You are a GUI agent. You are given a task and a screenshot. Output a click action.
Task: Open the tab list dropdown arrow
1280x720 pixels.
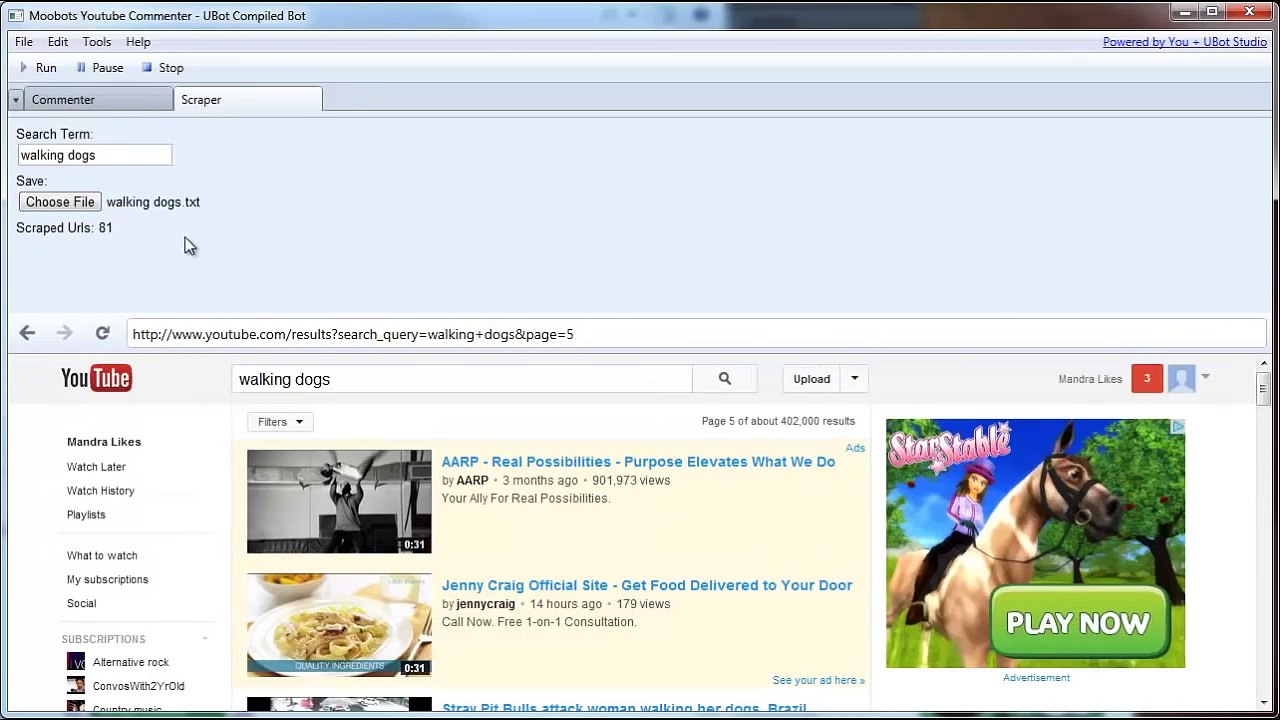coord(16,100)
